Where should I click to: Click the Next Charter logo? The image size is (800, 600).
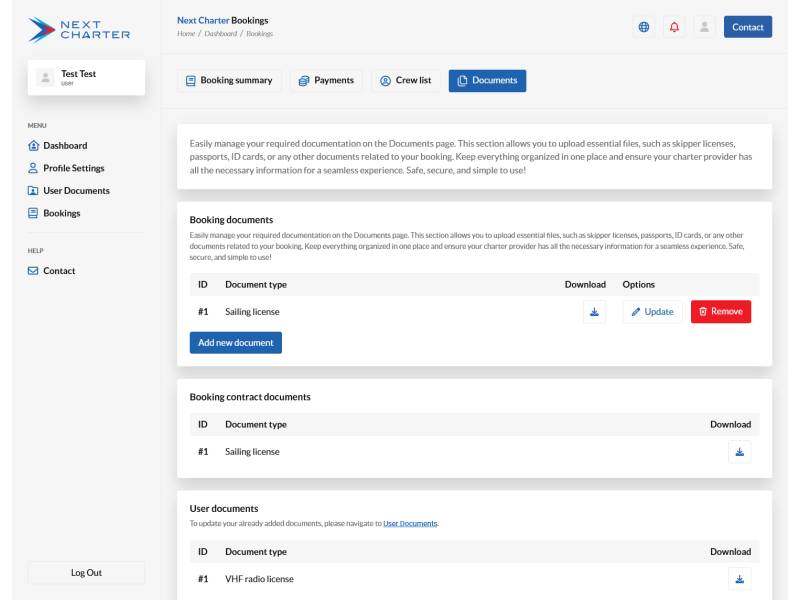(x=79, y=30)
